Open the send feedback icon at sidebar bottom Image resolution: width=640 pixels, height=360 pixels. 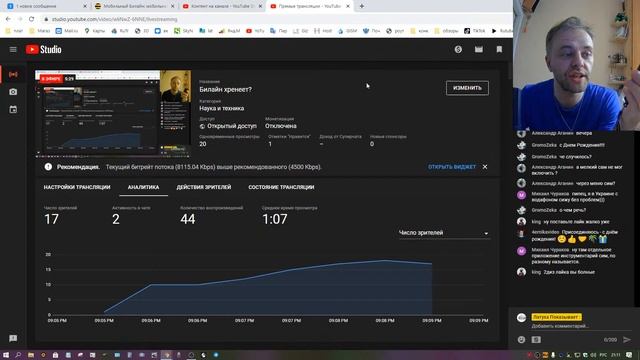[13, 338]
